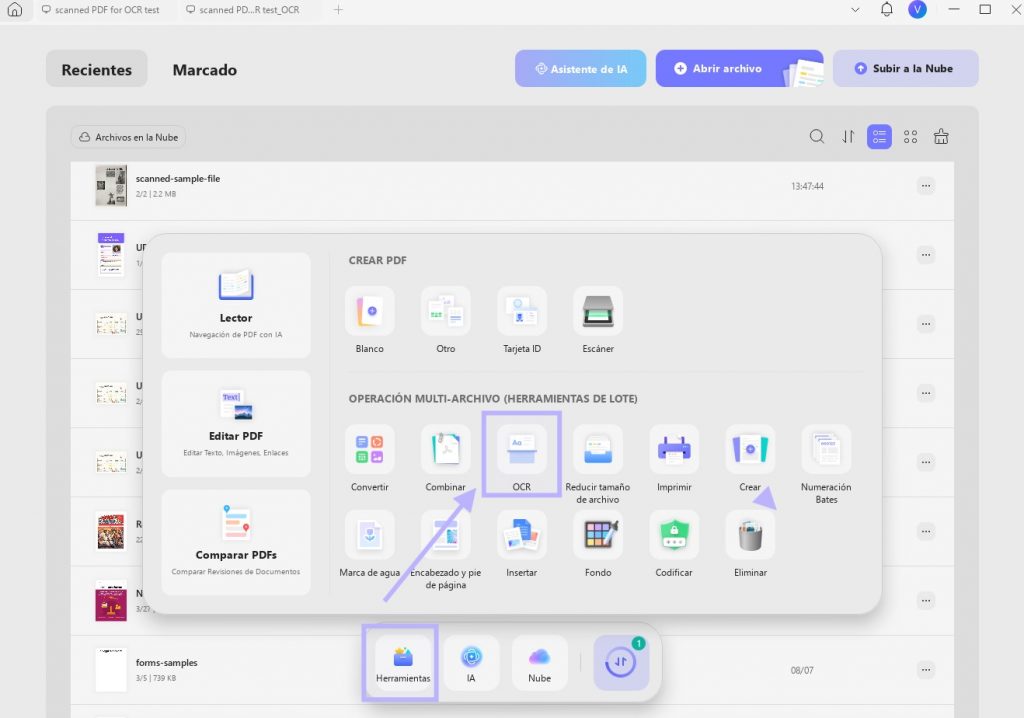Select the Tarjeta ID creation icon
The width and height of the screenshot is (1024, 718).
[x=522, y=312]
